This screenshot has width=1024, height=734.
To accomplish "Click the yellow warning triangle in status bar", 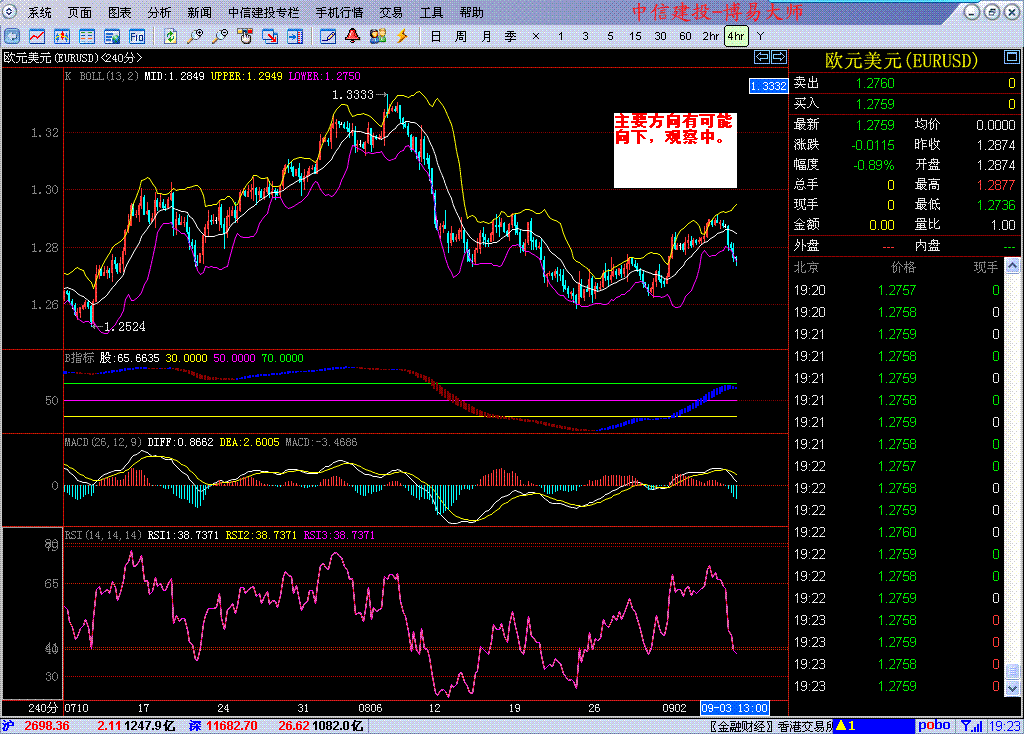I will point(842,725).
